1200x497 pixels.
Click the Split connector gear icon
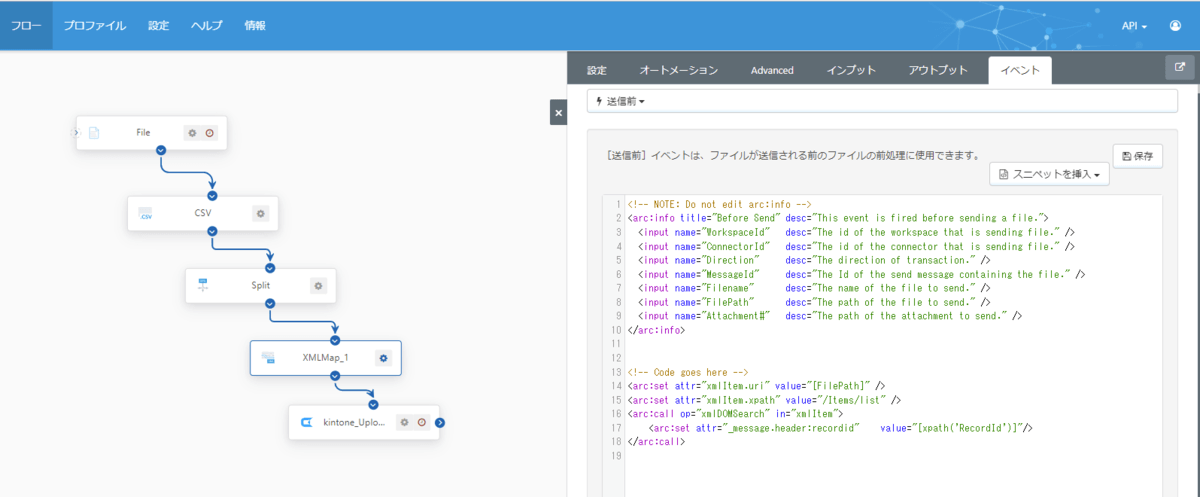[x=319, y=285]
